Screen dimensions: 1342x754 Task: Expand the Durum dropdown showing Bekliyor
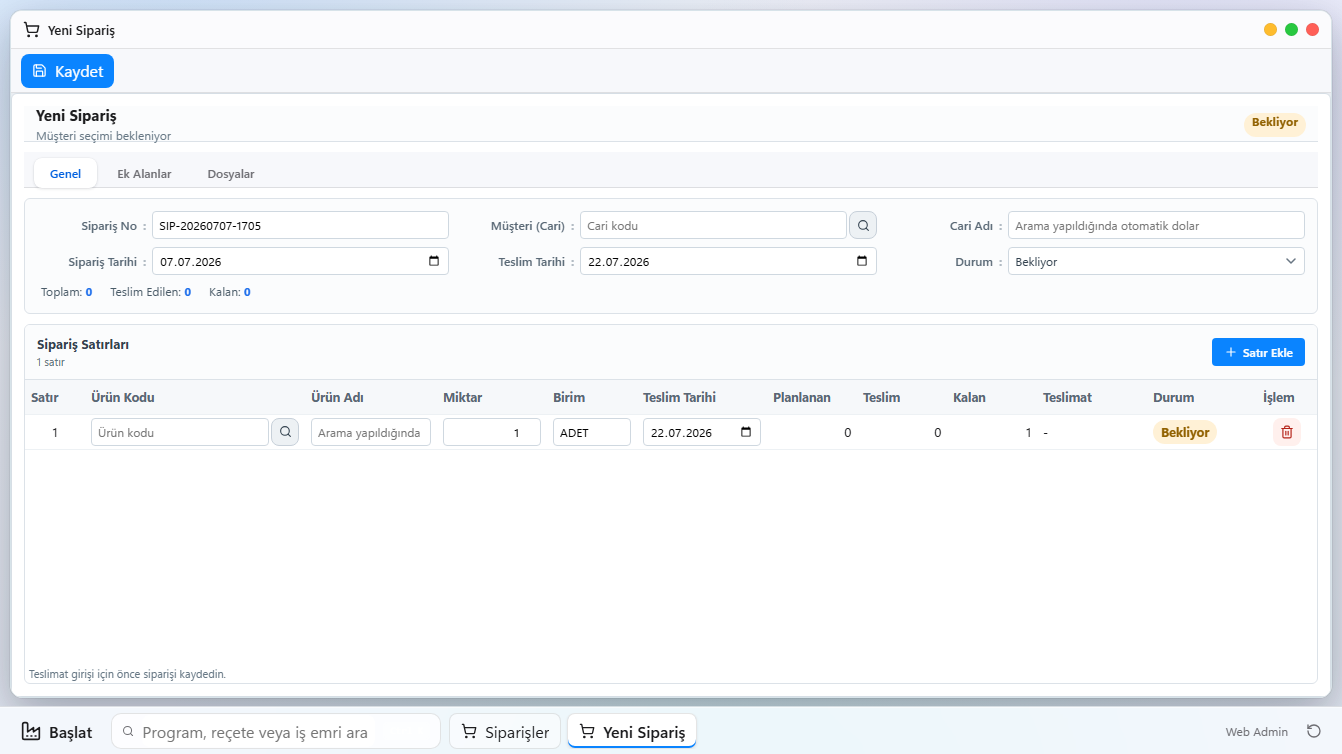(x=1156, y=261)
